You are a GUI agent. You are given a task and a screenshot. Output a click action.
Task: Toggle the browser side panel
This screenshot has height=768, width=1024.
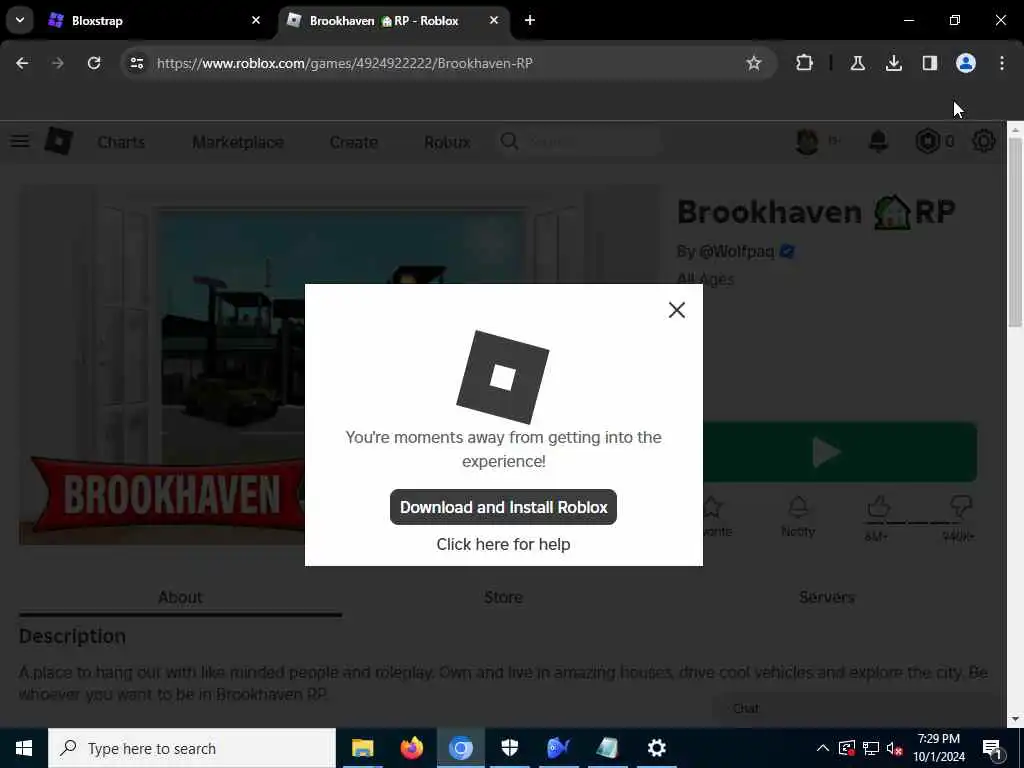click(x=929, y=63)
